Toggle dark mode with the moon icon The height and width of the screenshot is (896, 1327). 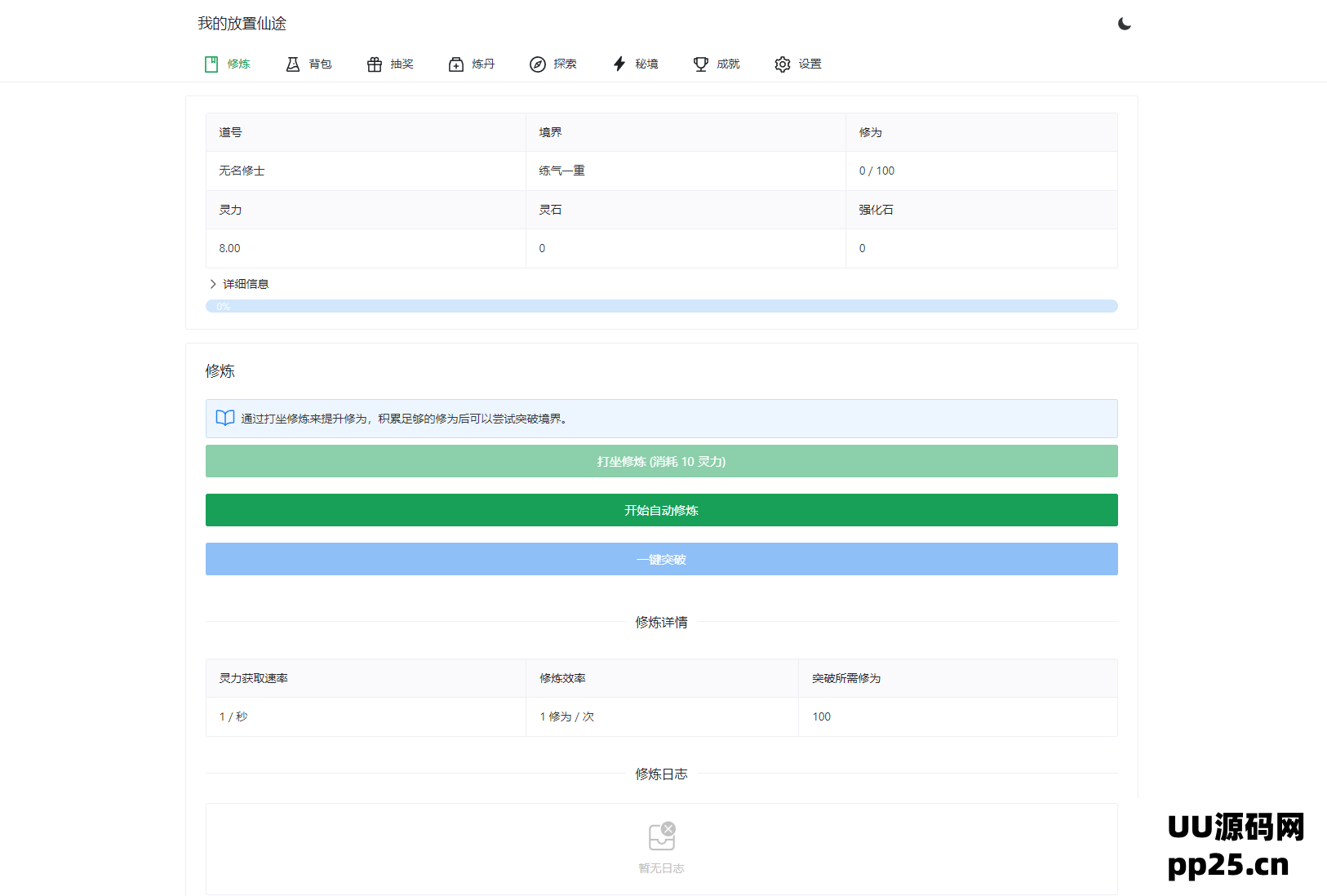point(1124,24)
